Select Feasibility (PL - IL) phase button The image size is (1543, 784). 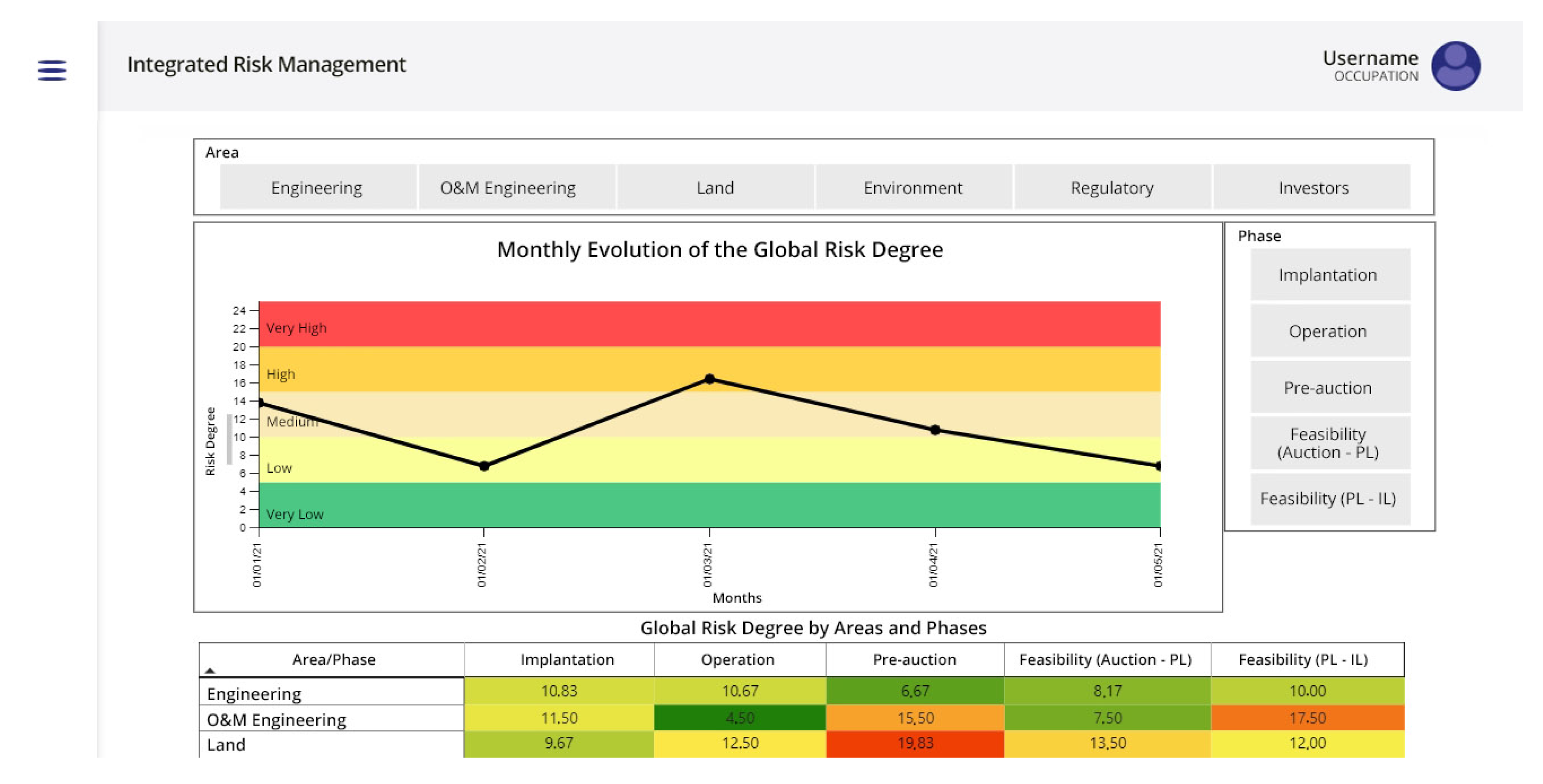pyautogui.click(x=1327, y=498)
